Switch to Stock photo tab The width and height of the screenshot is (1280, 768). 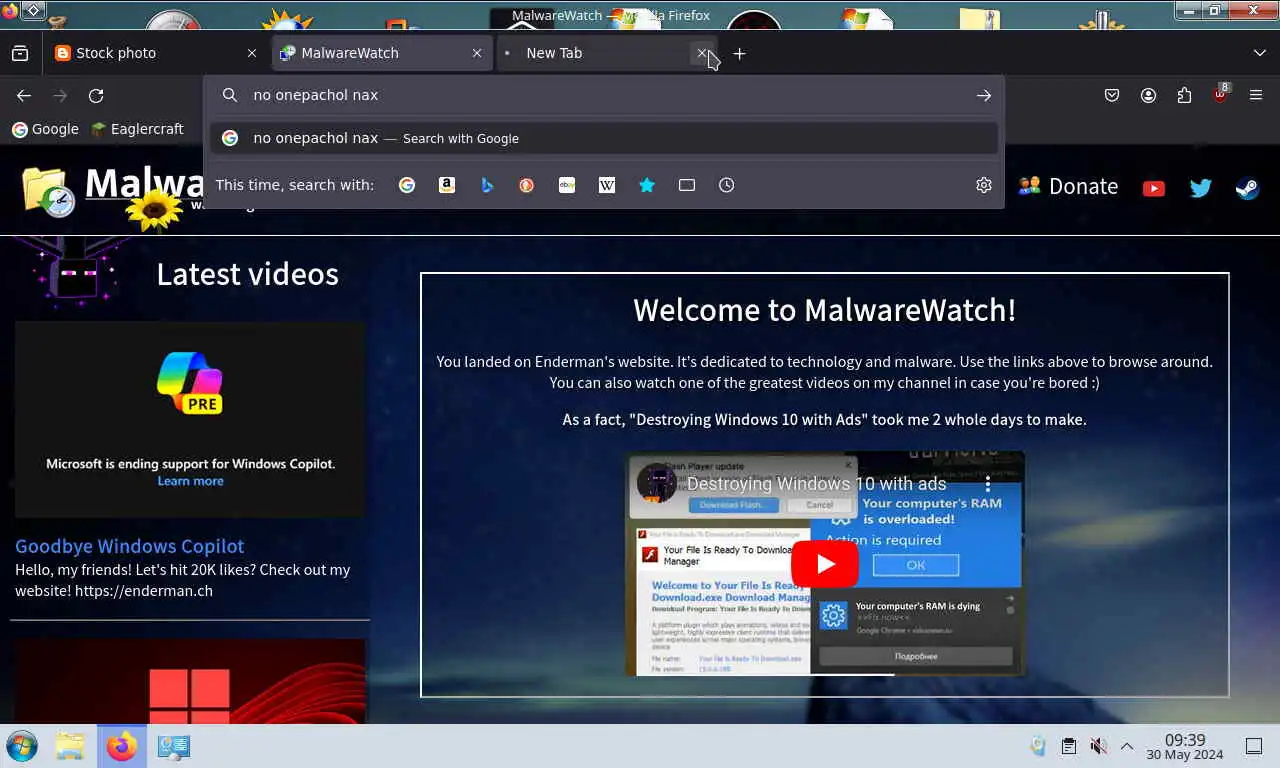tap(155, 53)
